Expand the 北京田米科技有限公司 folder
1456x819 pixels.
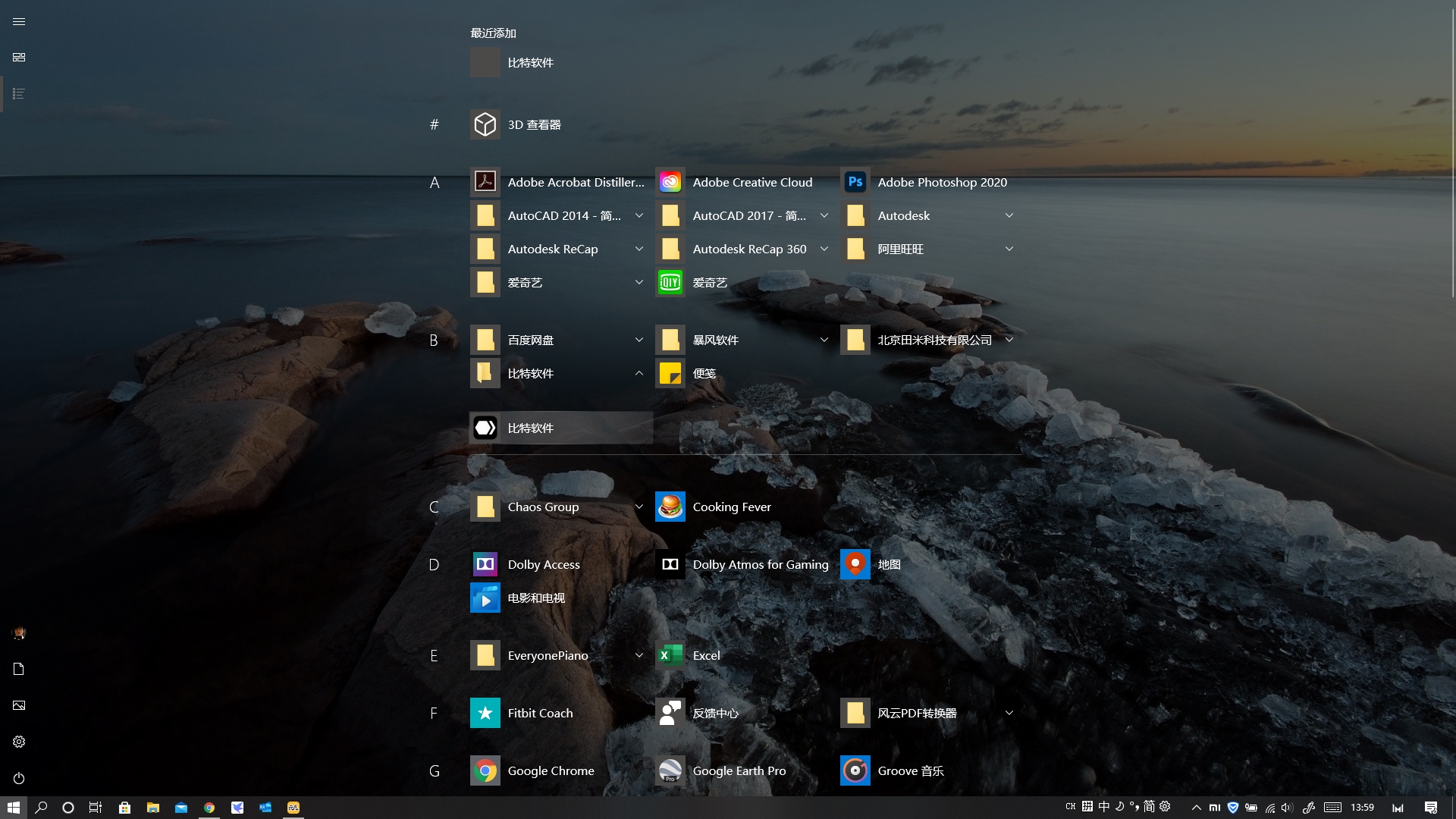(1009, 340)
